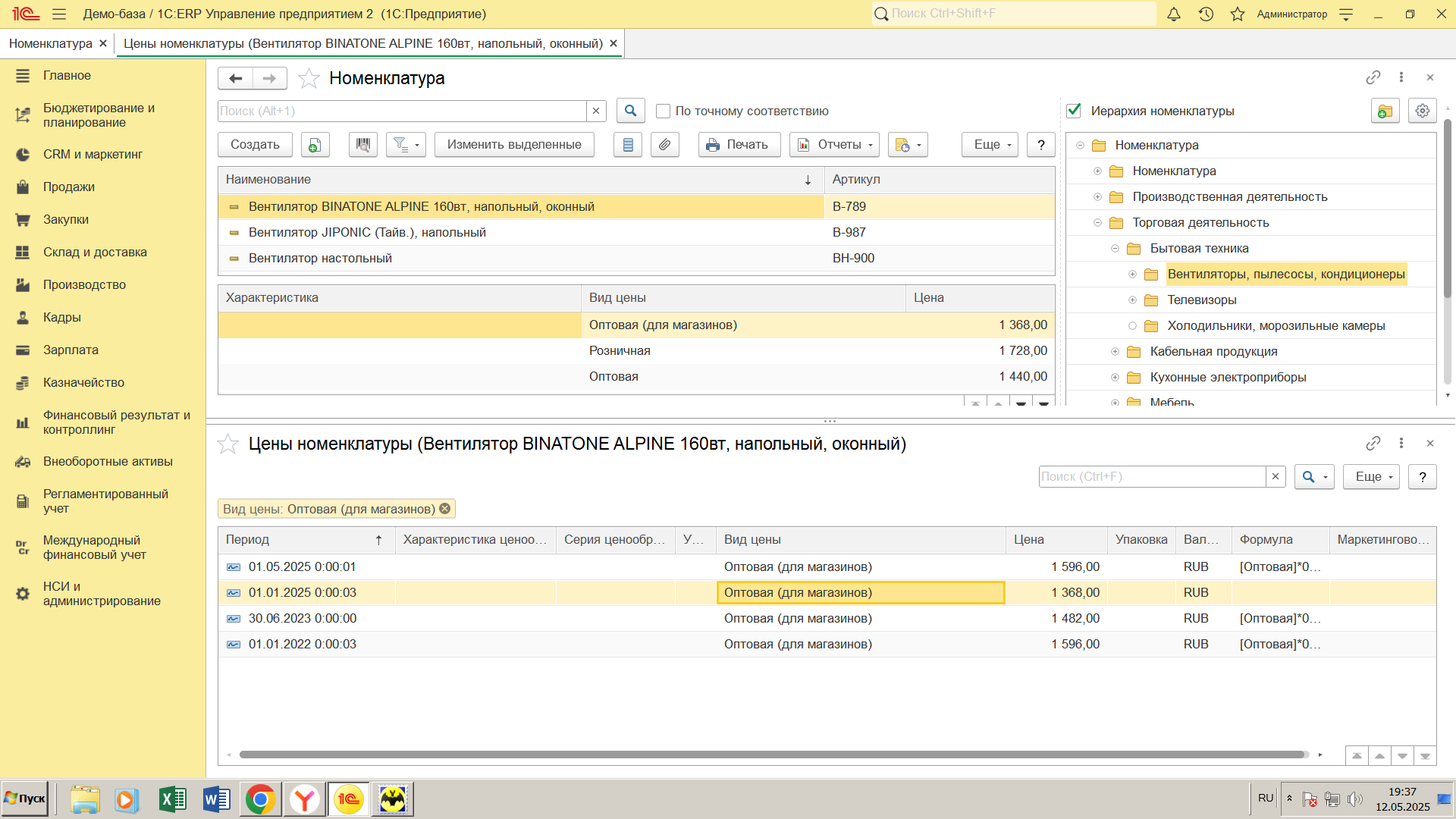Select the Розничная price row

coord(636,351)
